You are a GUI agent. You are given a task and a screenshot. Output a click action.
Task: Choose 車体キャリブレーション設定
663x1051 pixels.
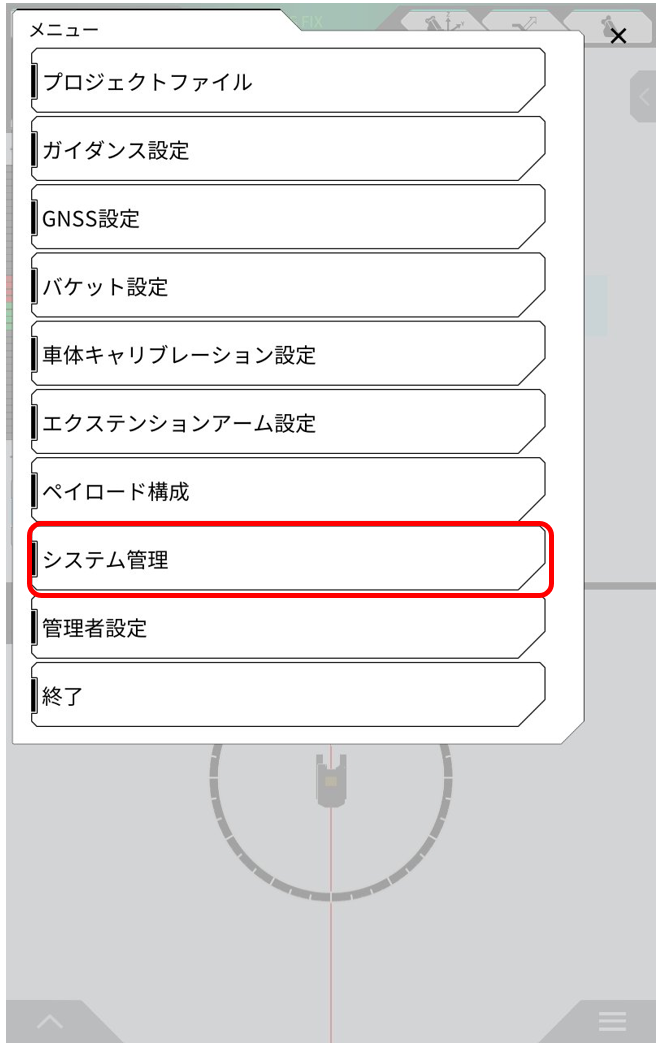coord(288,355)
